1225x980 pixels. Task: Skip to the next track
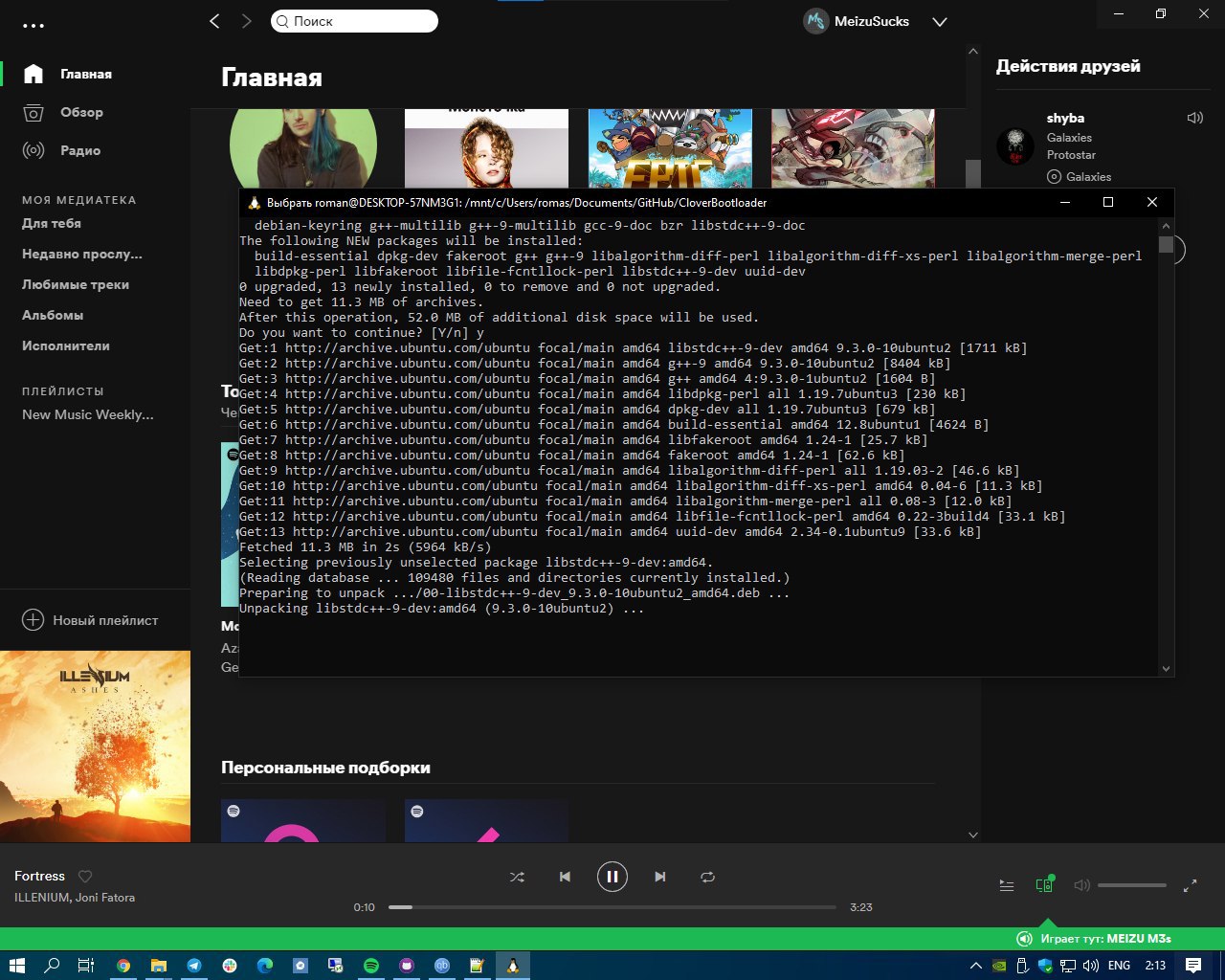click(x=660, y=877)
